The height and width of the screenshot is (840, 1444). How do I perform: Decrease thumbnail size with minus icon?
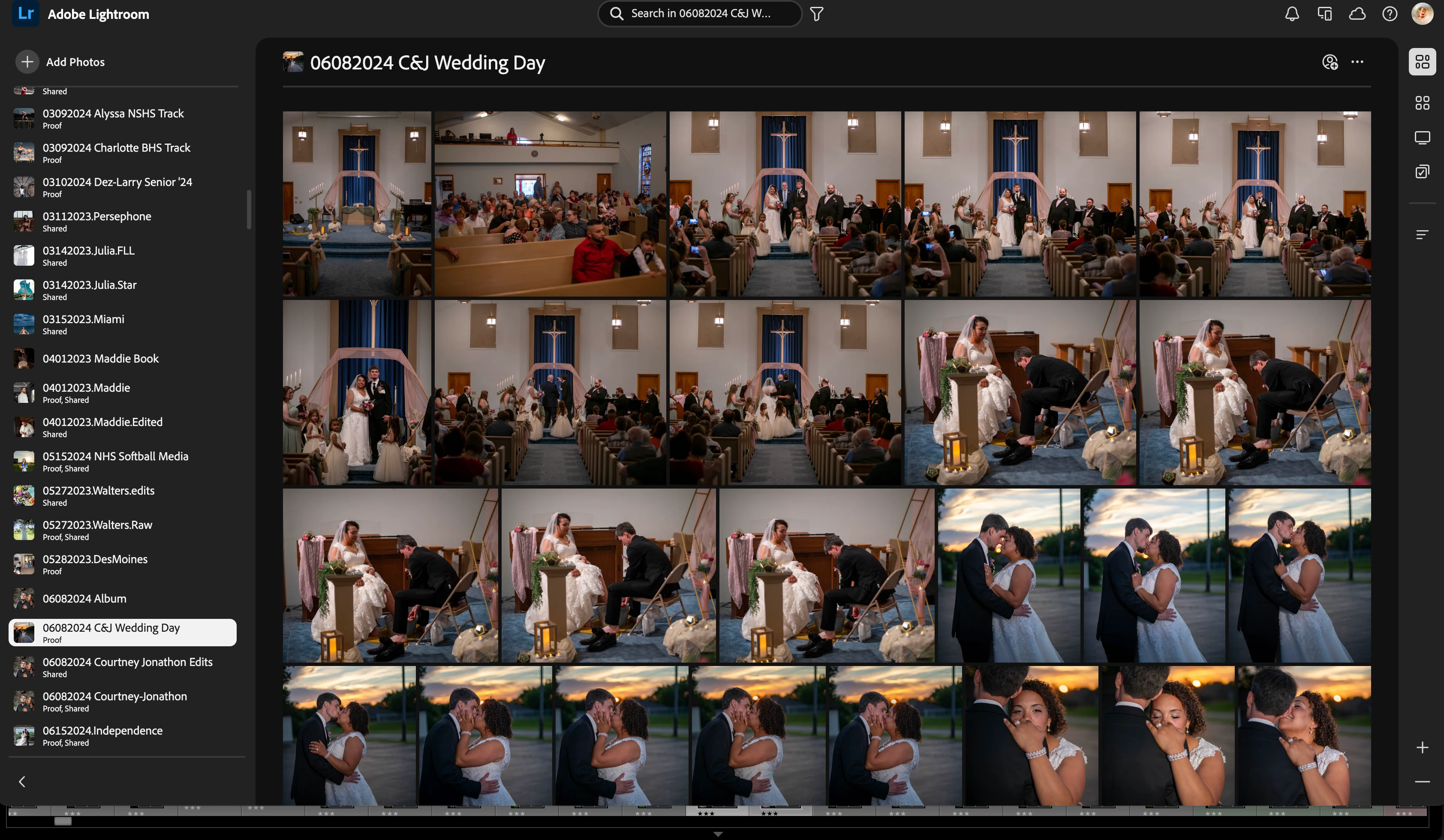point(1422,782)
